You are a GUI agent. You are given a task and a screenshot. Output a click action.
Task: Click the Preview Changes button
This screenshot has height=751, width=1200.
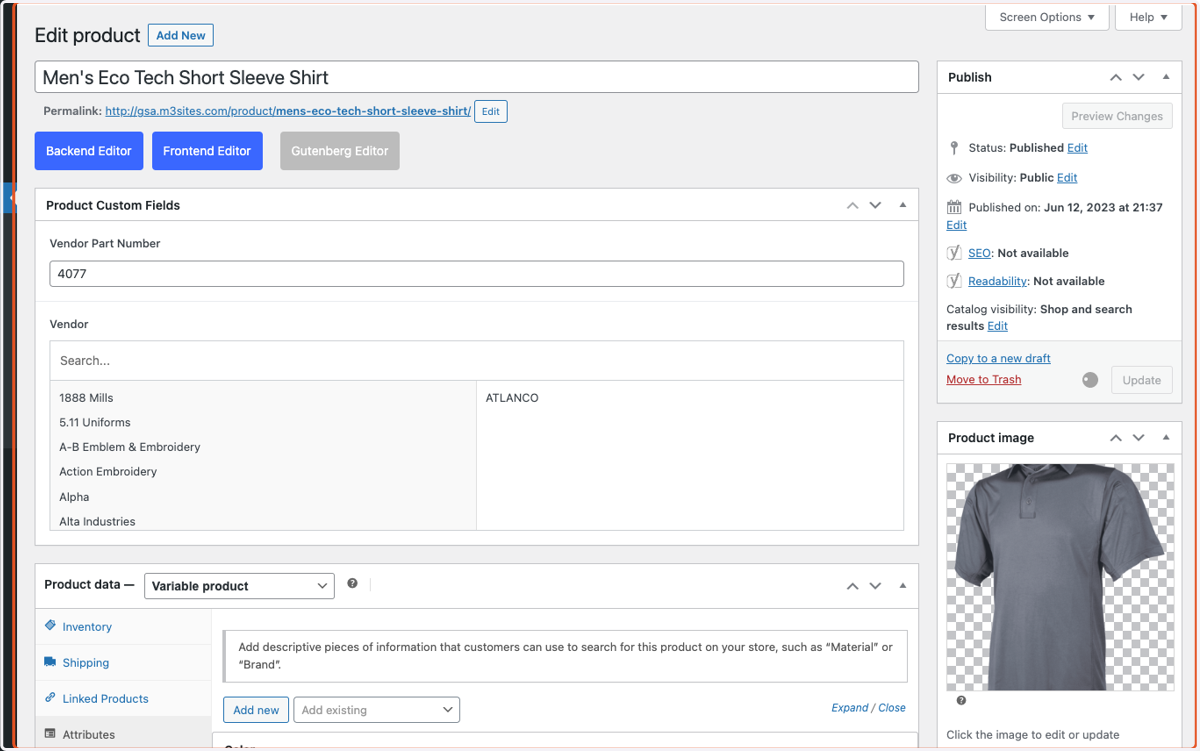pyautogui.click(x=1117, y=116)
